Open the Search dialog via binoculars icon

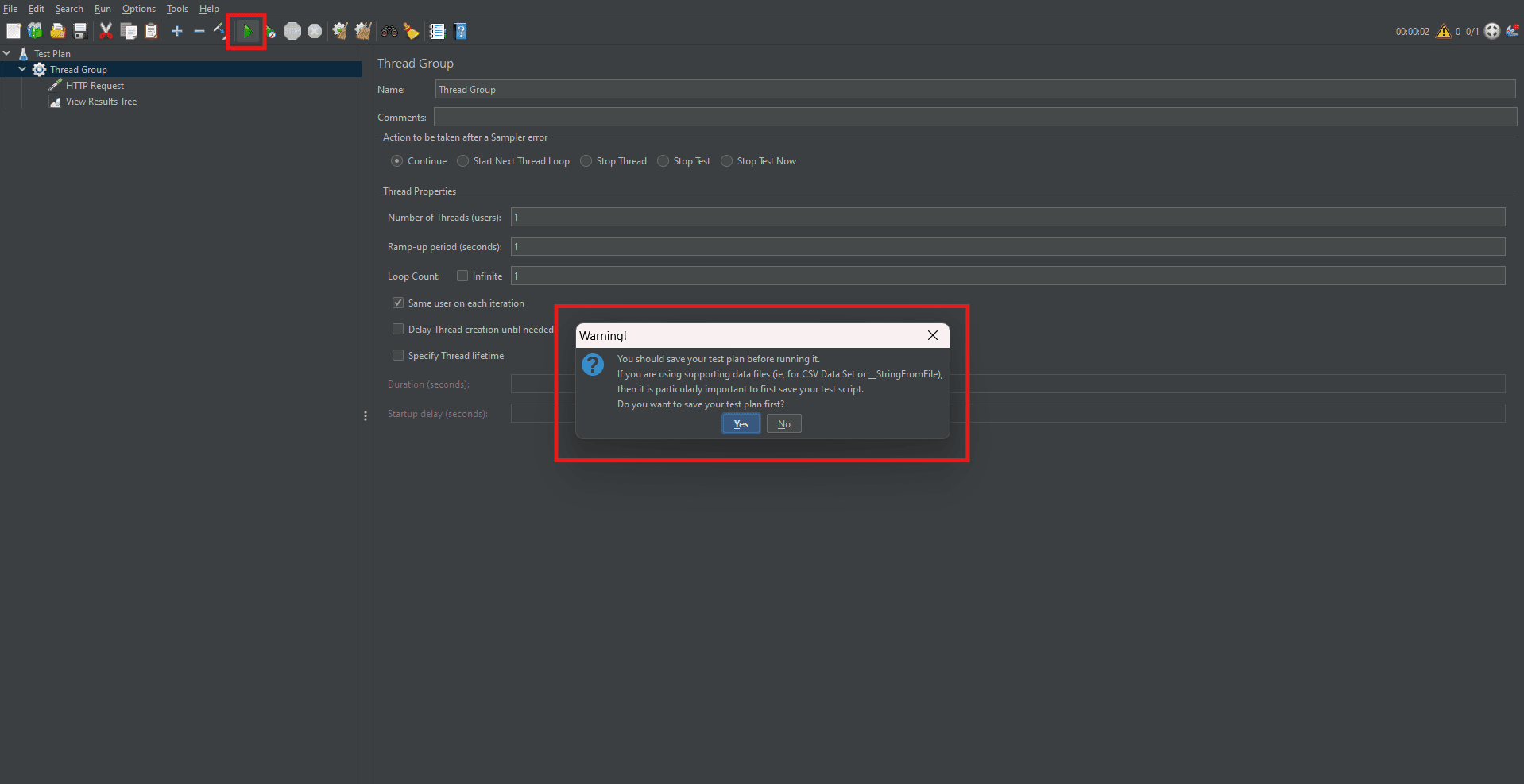coord(389,31)
